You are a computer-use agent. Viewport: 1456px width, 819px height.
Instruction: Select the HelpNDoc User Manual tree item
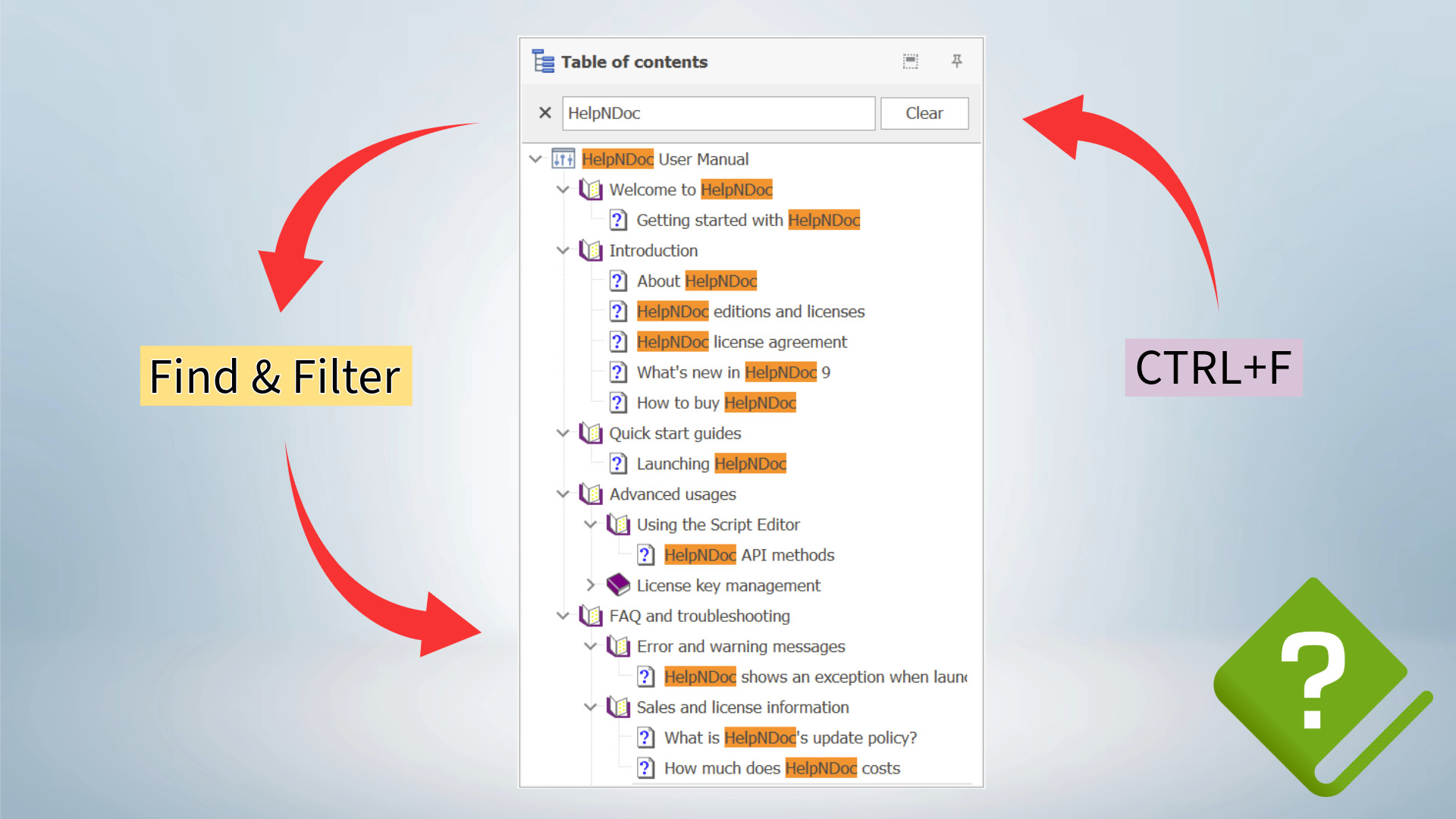click(x=665, y=159)
